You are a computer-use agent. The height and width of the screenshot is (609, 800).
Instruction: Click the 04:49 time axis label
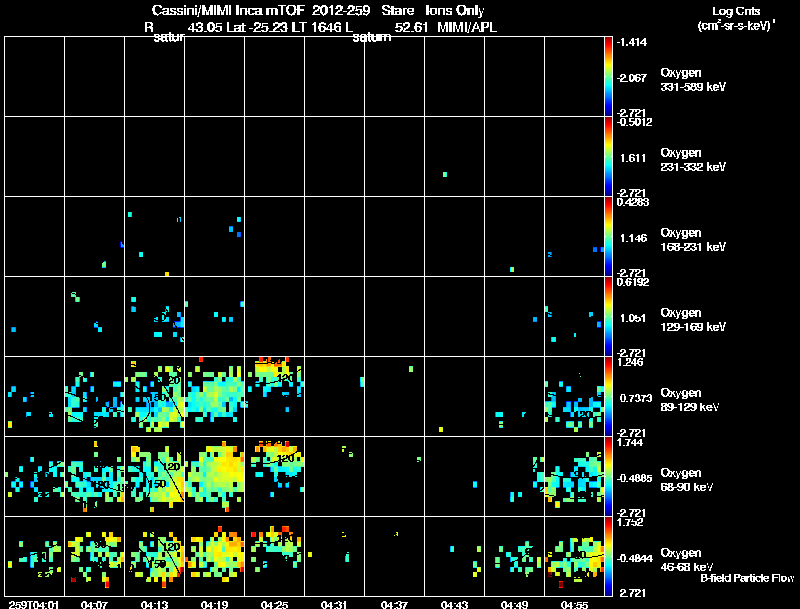(x=514, y=604)
